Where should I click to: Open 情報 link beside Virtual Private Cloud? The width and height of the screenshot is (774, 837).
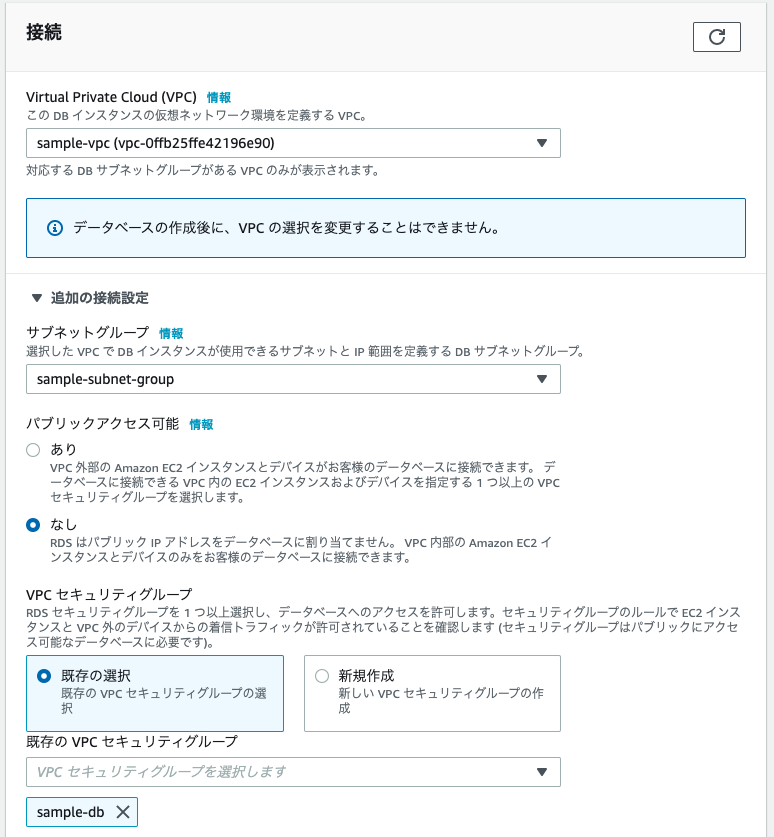[x=218, y=98]
